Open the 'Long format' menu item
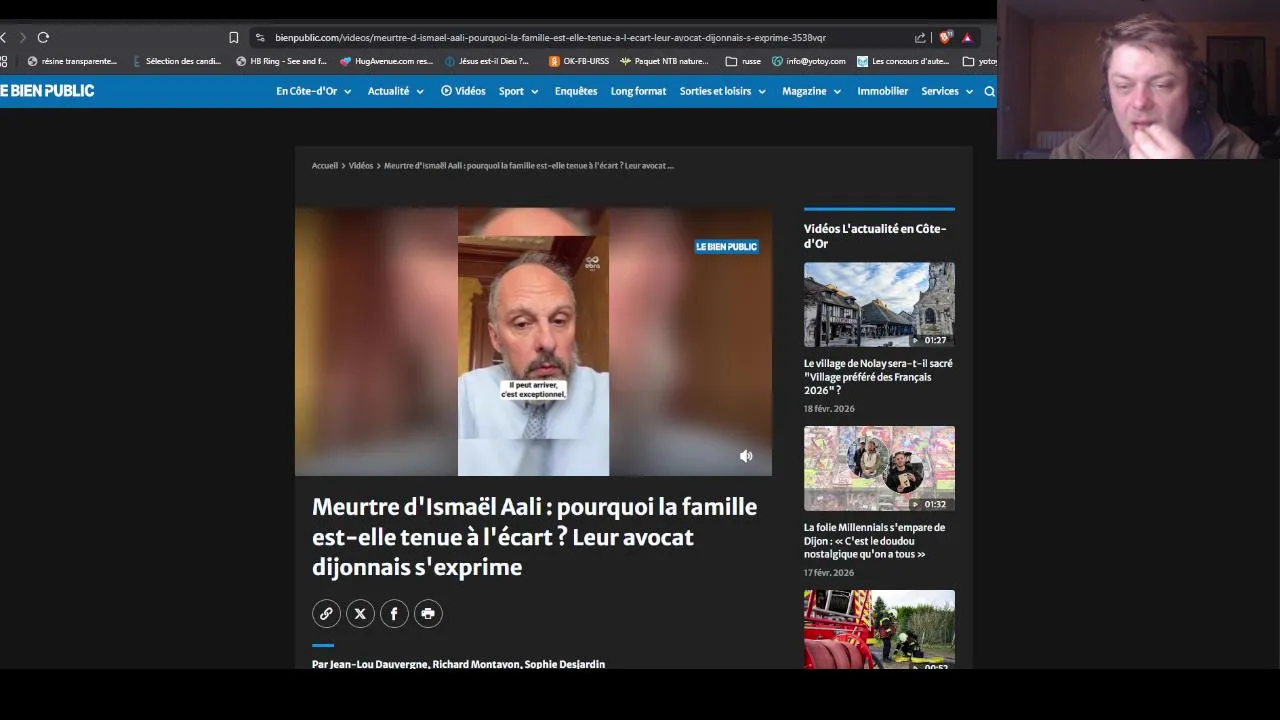Viewport: 1280px width, 720px height. click(x=638, y=91)
